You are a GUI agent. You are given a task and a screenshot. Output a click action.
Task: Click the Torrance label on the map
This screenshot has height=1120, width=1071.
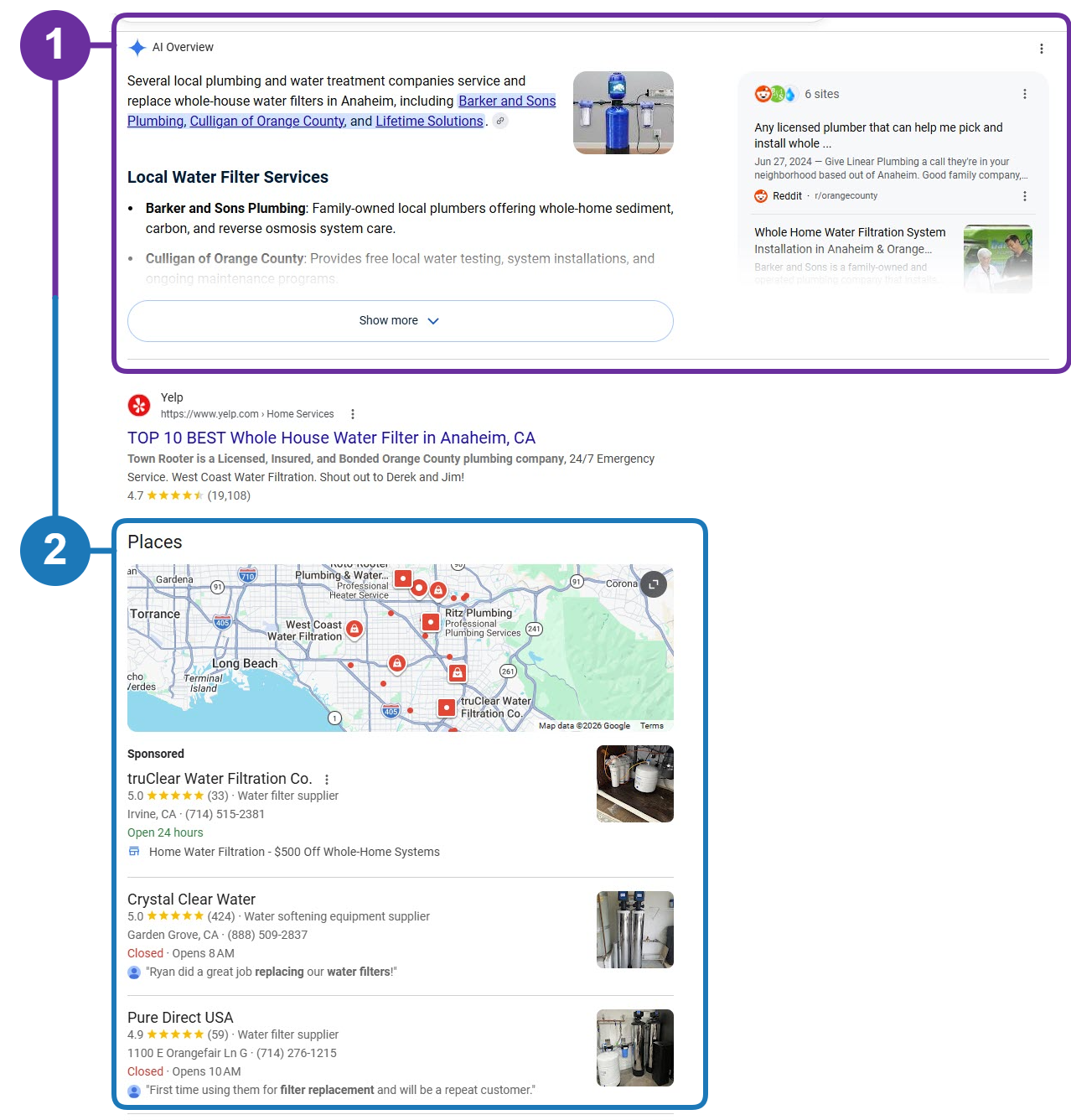[155, 614]
